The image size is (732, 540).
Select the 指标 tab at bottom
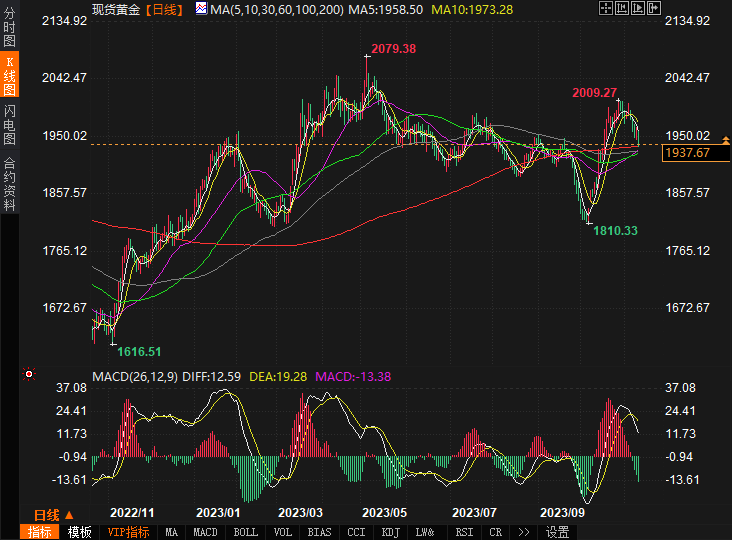40,532
